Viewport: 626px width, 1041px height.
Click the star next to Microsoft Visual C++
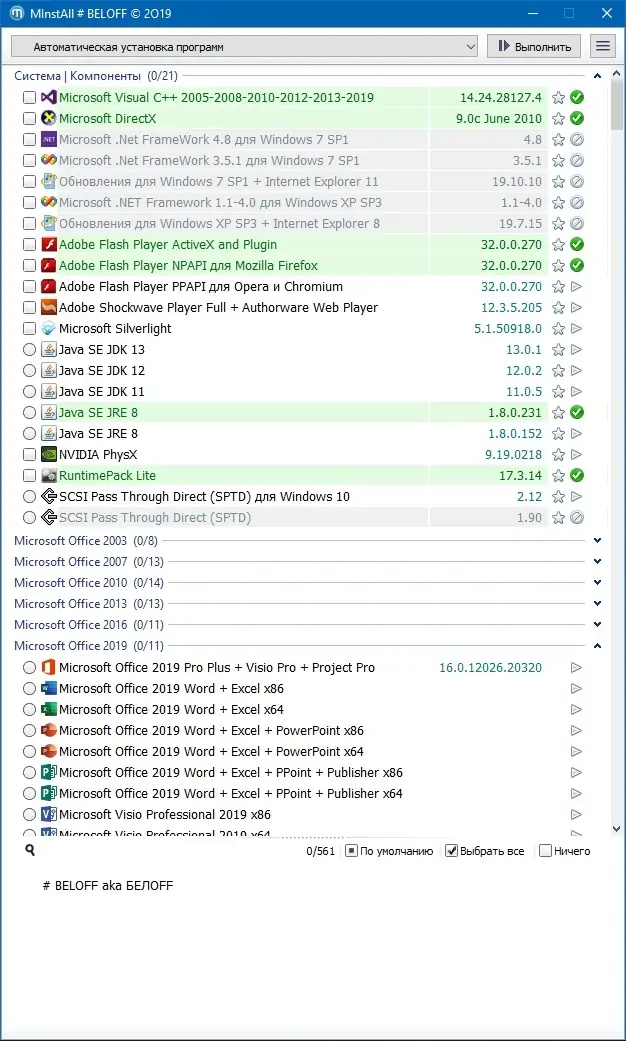[558, 98]
